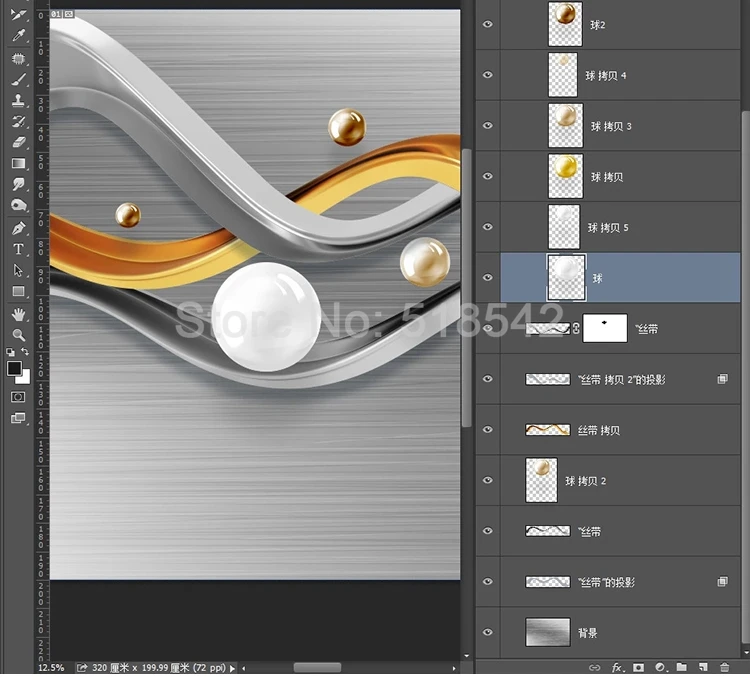Select the Gradient tool
Viewport: 750px width, 684px height.
19,163
